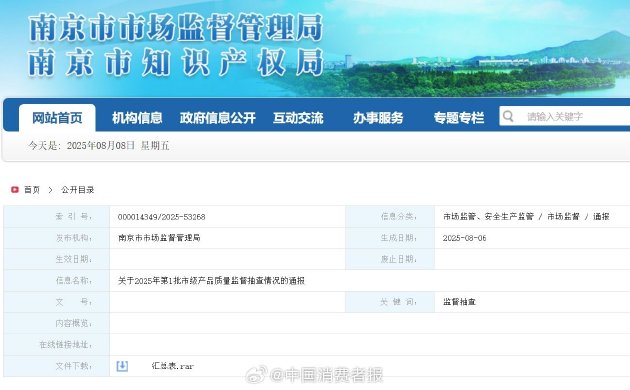Open the 专题专栏 navigation item
This screenshot has width=630, height=390.
pos(458,118)
